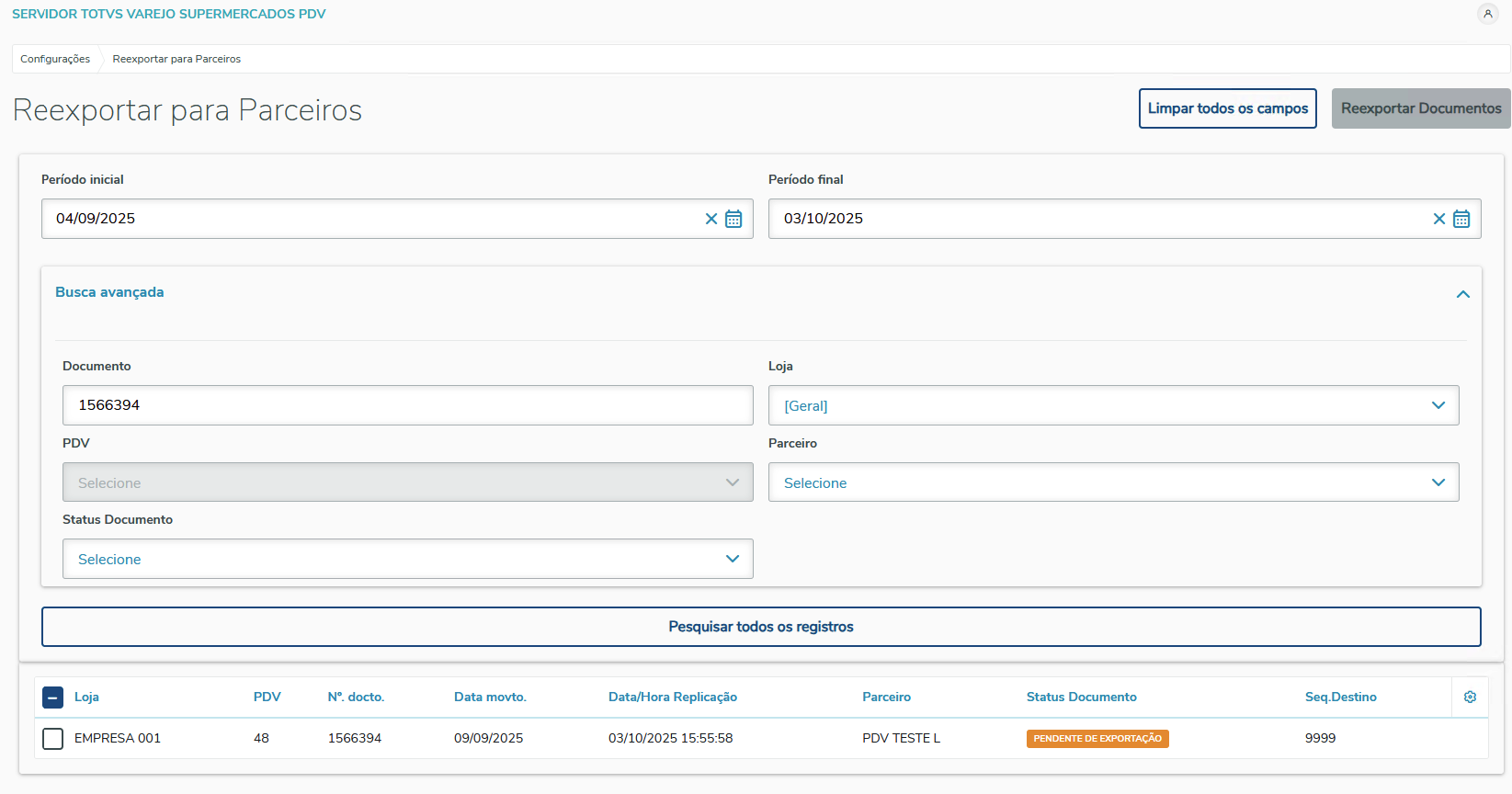Open the Período final calendar picker

pyautogui.click(x=1461, y=219)
